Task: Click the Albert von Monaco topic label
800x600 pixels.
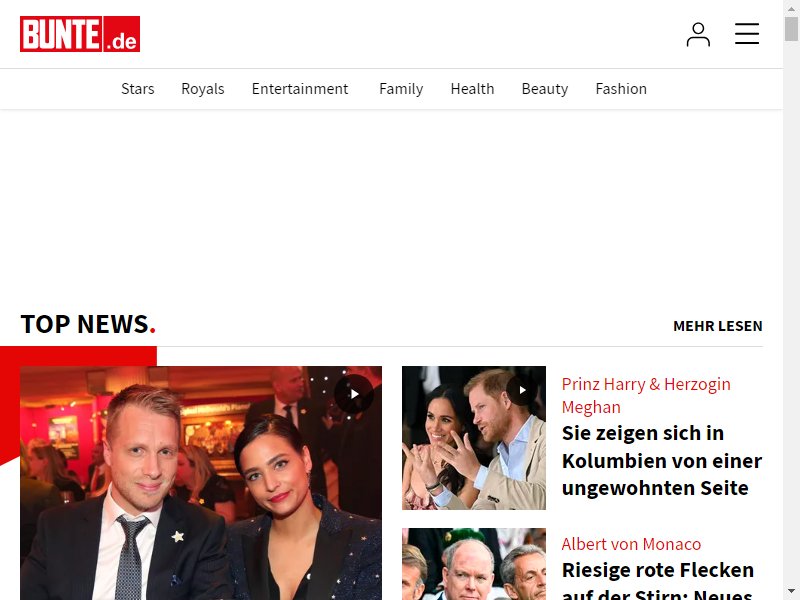Action: (631, 544)
